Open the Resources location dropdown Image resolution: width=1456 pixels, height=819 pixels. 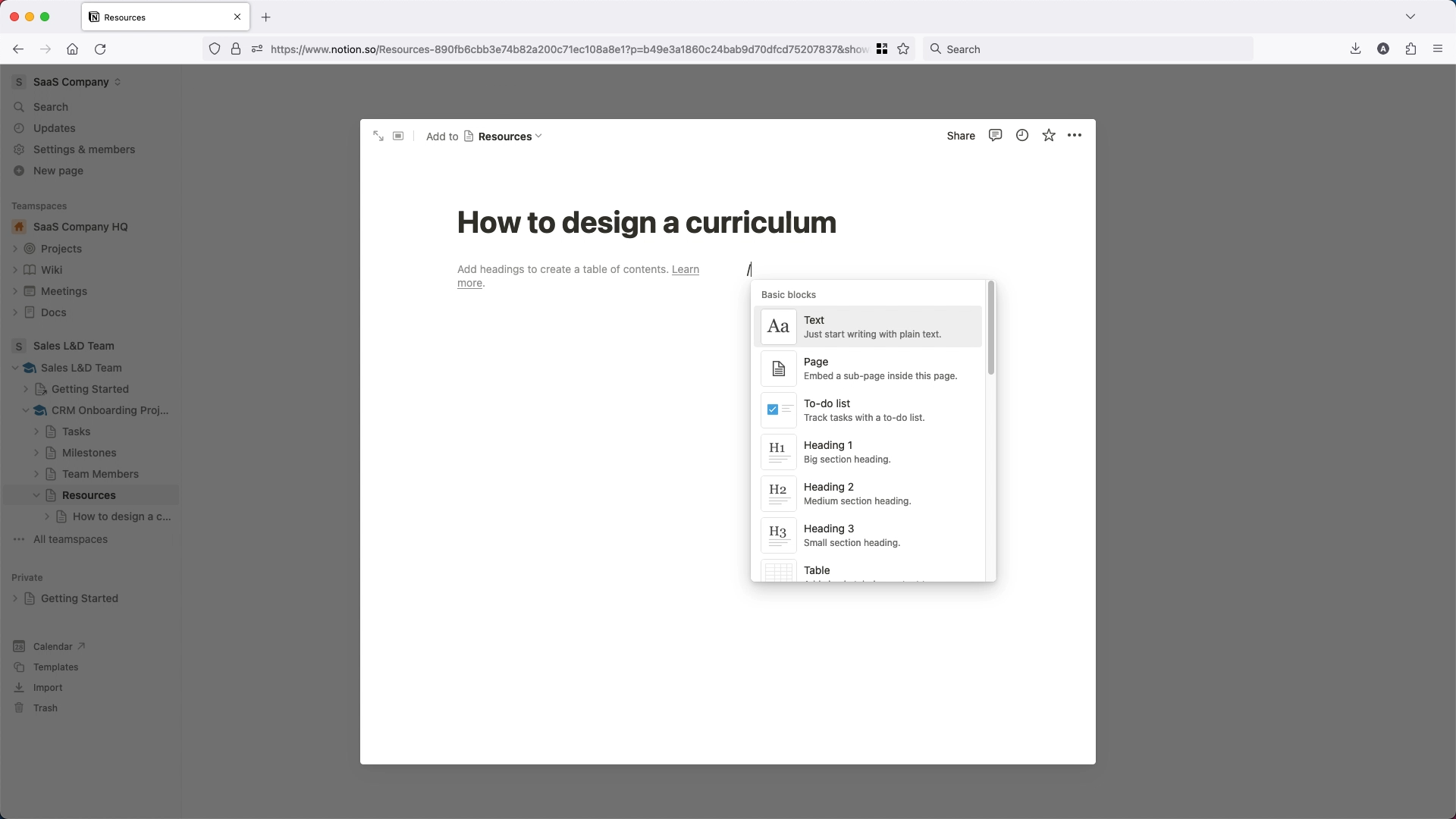509,136
